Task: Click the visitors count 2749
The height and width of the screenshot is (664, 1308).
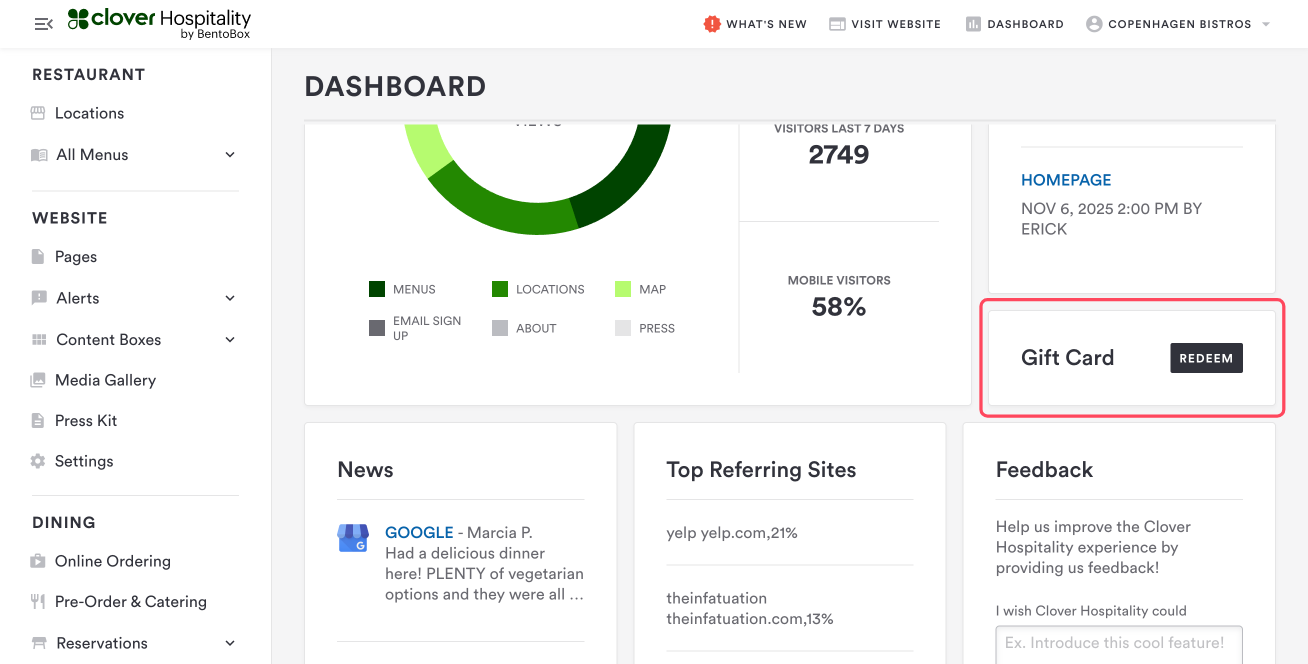Action: (839, 155)
